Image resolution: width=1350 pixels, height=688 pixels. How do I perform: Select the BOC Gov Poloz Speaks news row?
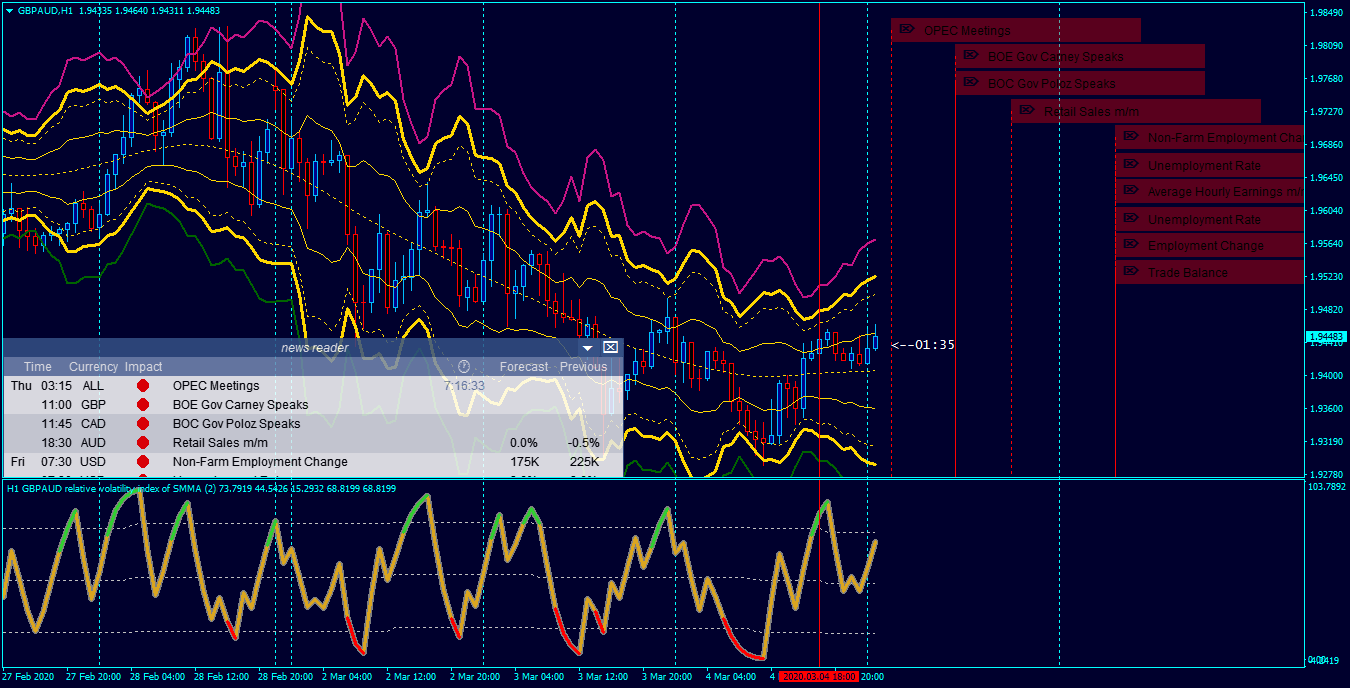pyautogui.click(x=312, y=424)
